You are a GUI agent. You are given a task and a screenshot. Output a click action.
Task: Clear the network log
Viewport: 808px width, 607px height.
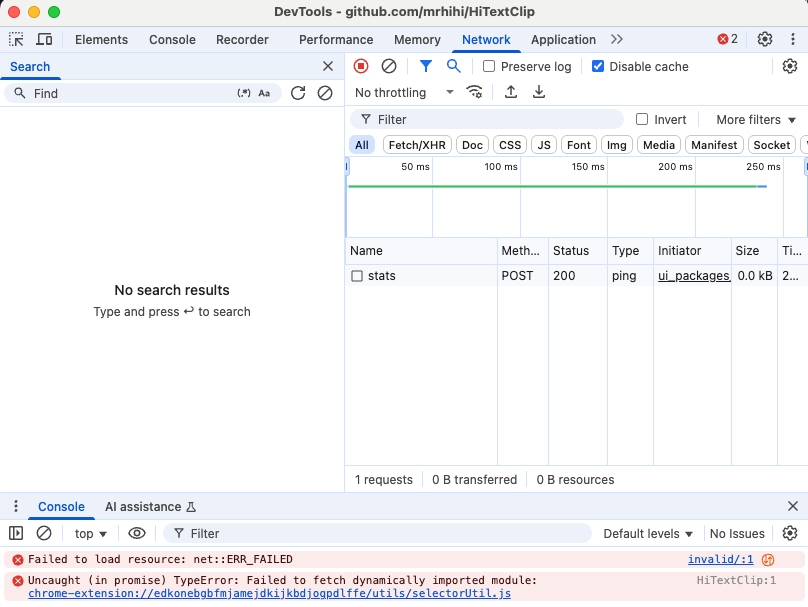click(x=389, y=66)
